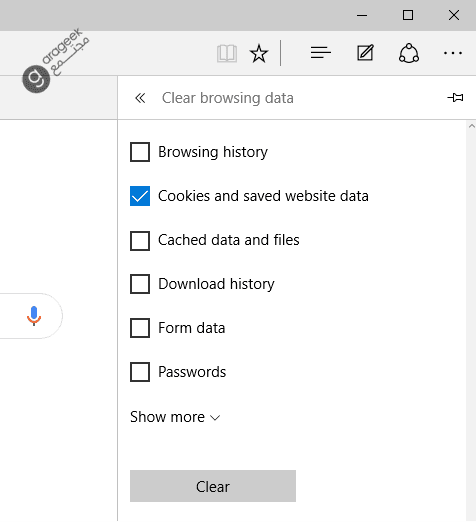Tick the Download history checkbox
This screenshot has width=476, height=522.
click(x=140, y=284)
